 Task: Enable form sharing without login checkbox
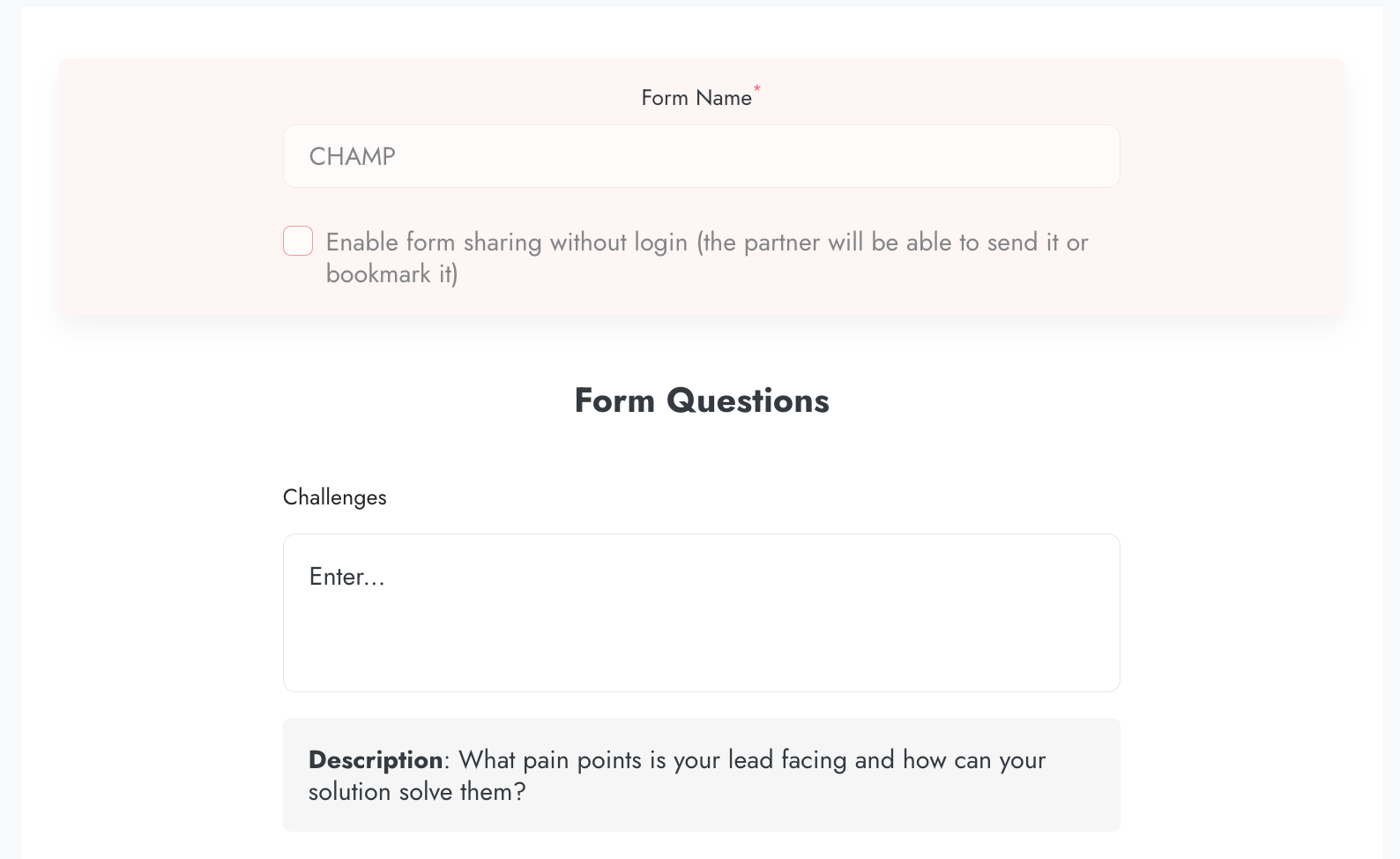(x=298, y=241)
